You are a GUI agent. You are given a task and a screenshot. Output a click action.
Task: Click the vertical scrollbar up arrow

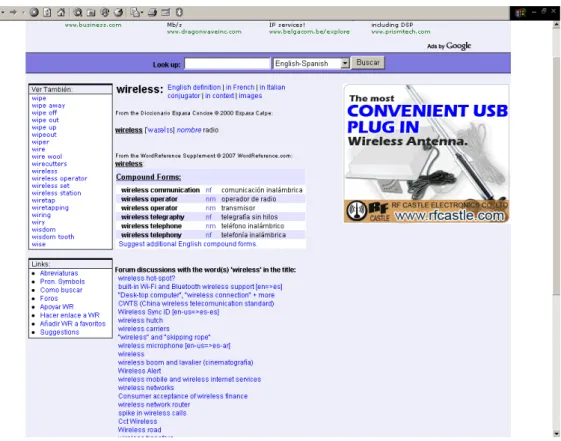tap(556, 25)
